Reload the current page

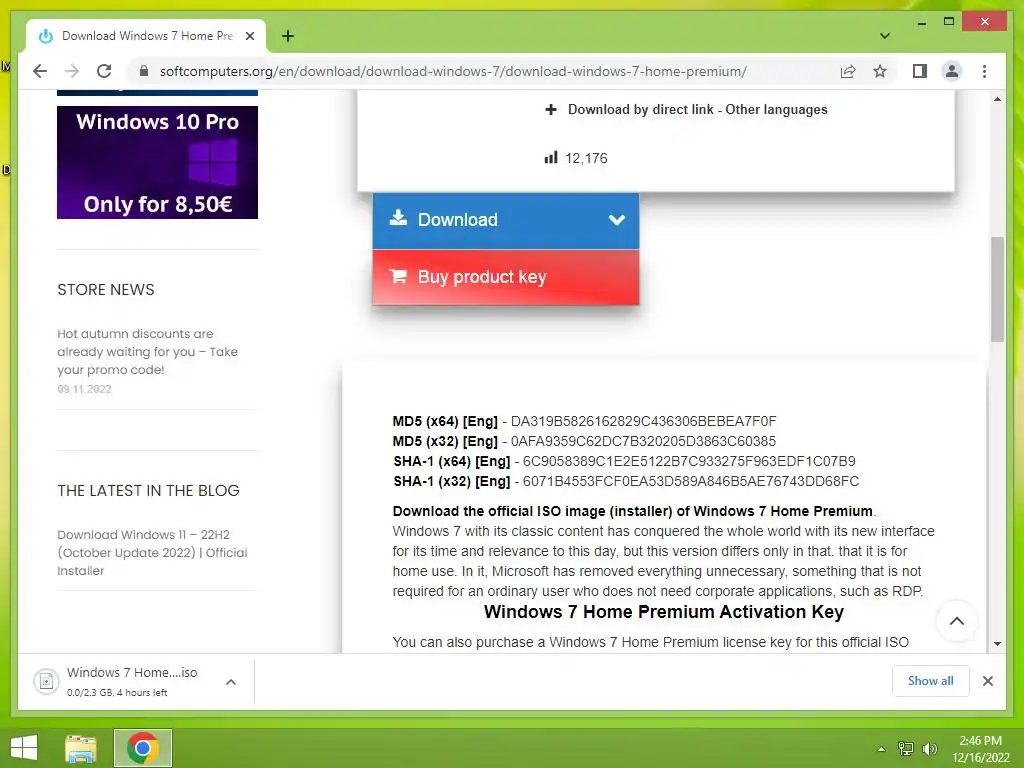pyautogui.click(x=104, y=71)
